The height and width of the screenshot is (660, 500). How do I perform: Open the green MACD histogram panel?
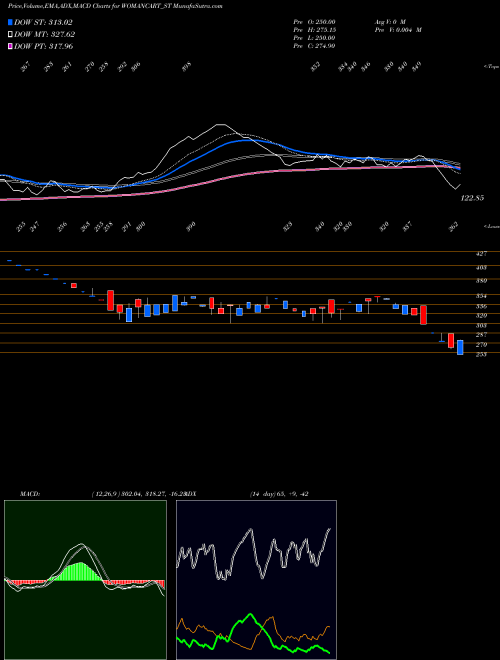click(x=85, y=580)
